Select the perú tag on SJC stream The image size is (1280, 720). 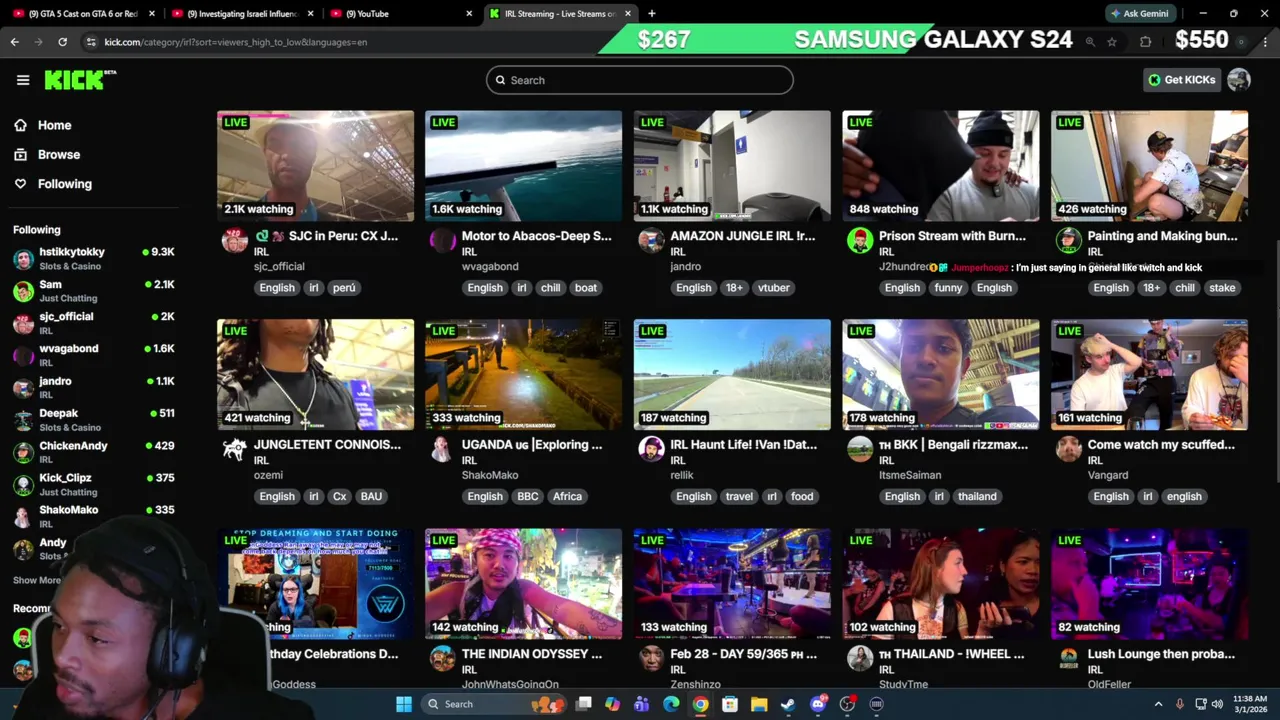344,288
